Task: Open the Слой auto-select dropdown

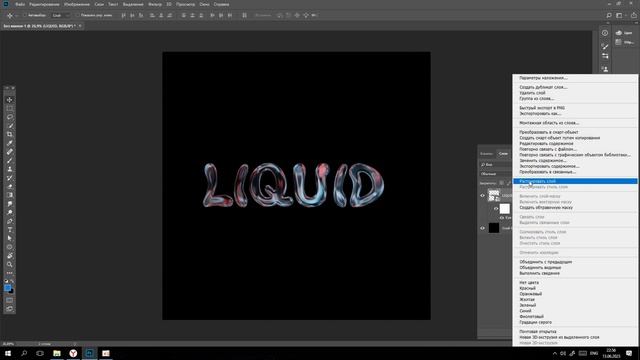Action: coord(61,15)
